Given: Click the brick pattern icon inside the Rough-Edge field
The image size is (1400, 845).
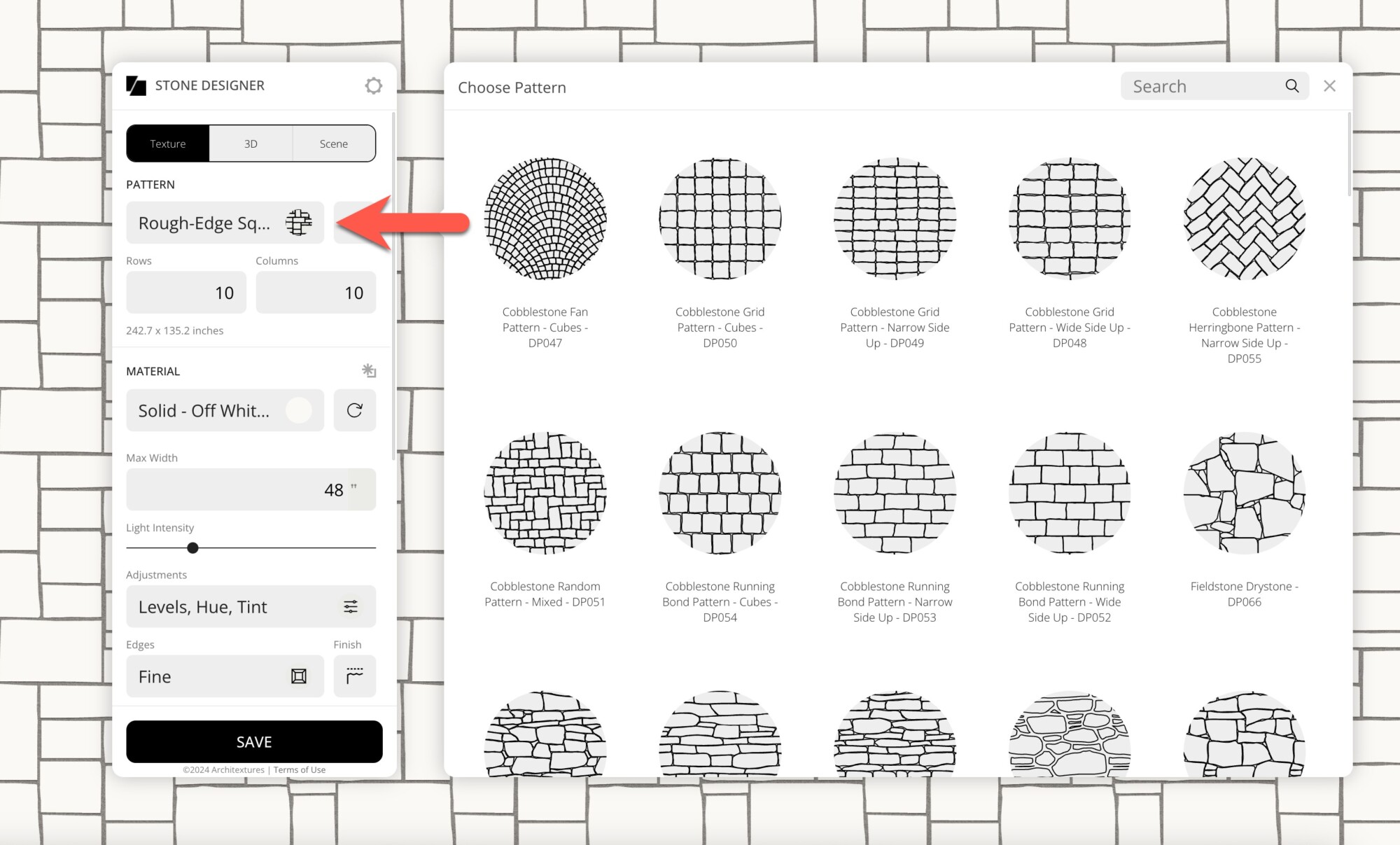Looking at the screenshot, I should 299,223.
